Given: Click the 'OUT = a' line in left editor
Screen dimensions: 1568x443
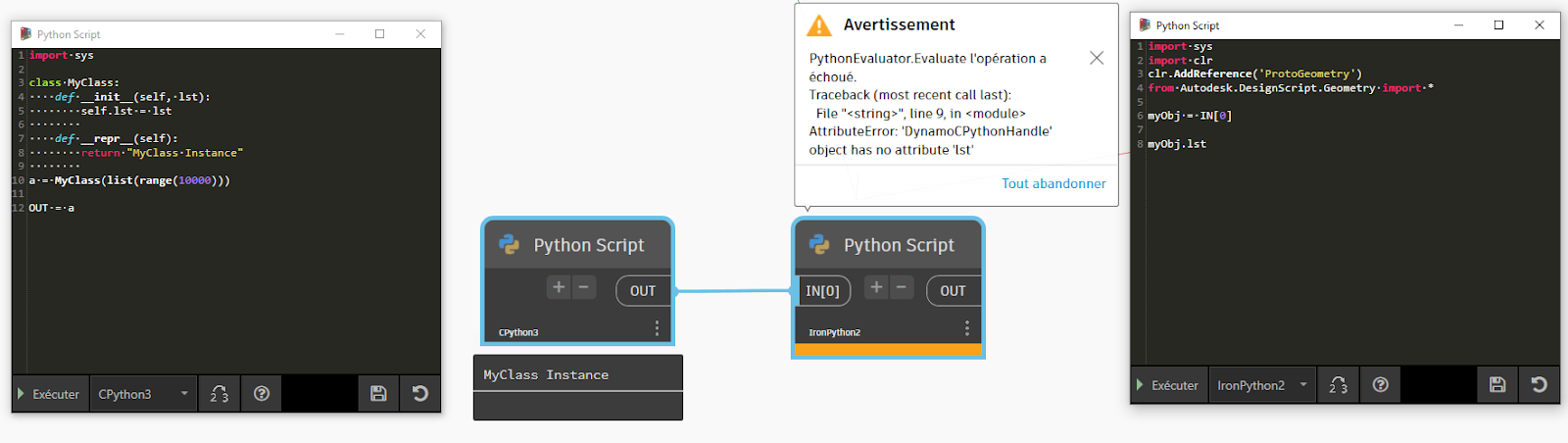Looking at the screenshot, I should point(52,208).
